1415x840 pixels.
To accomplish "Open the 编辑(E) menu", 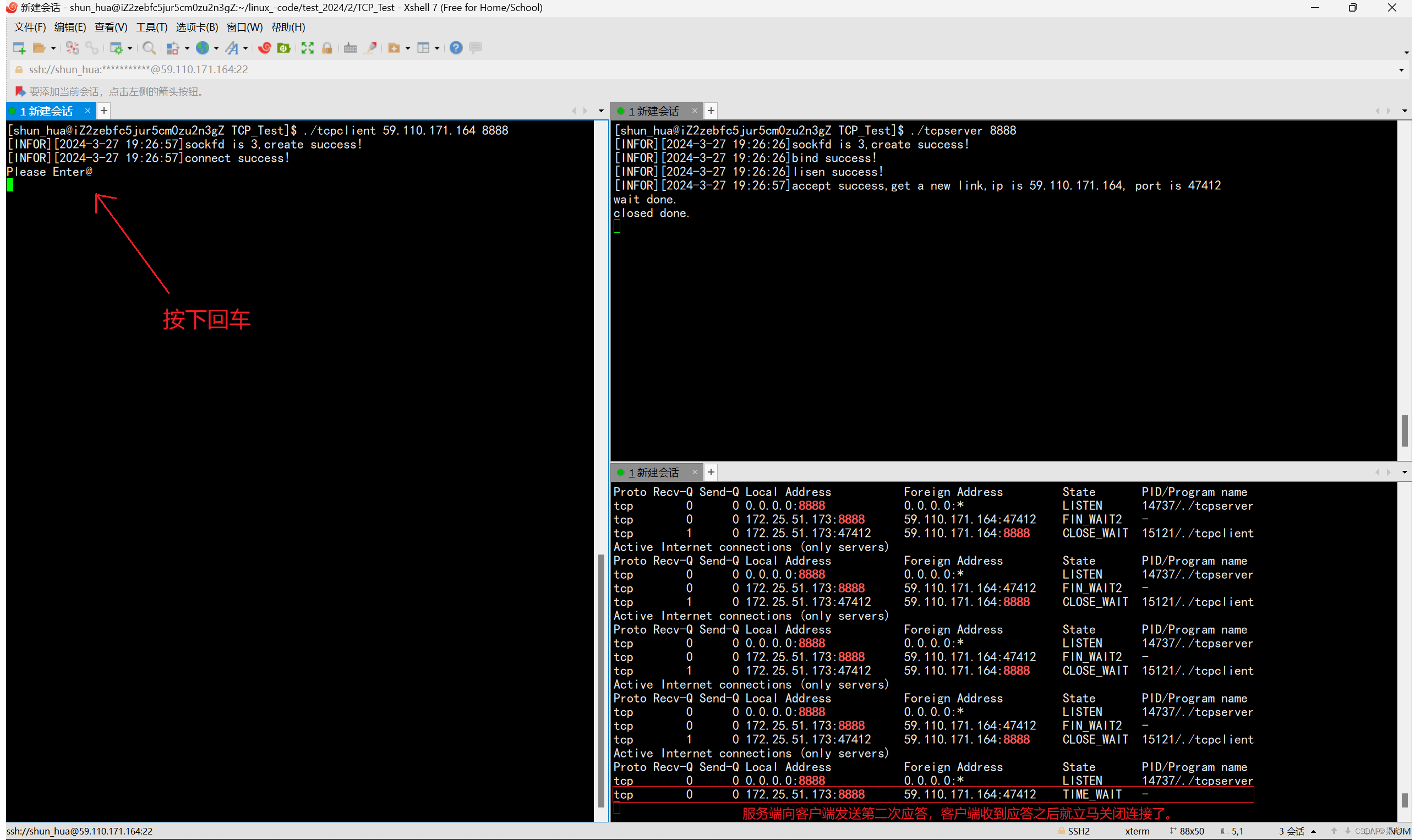I will (x=70, y=27).
